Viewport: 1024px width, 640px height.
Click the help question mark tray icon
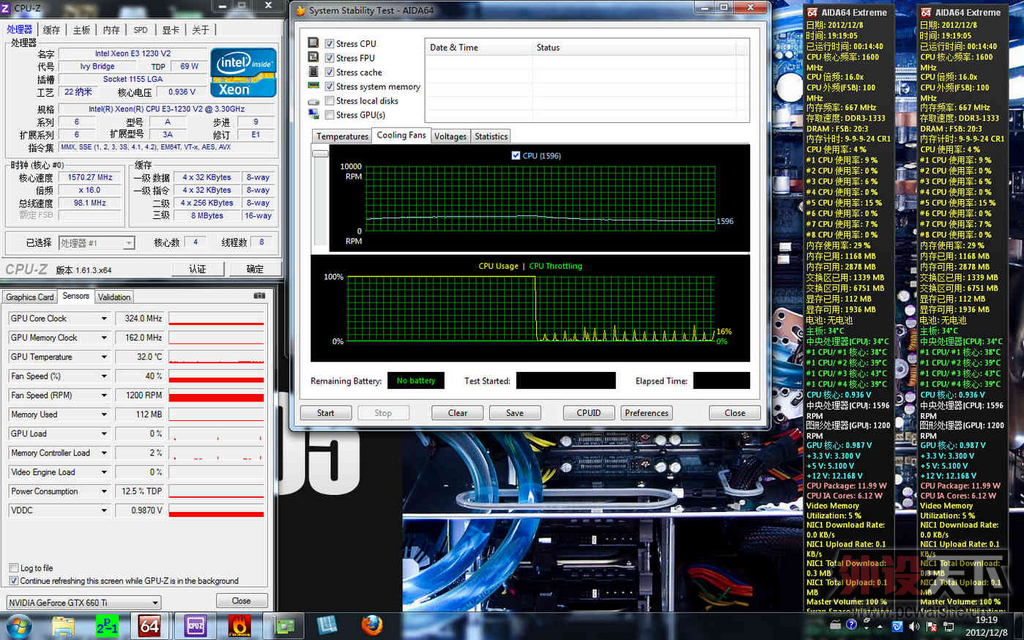851,625
